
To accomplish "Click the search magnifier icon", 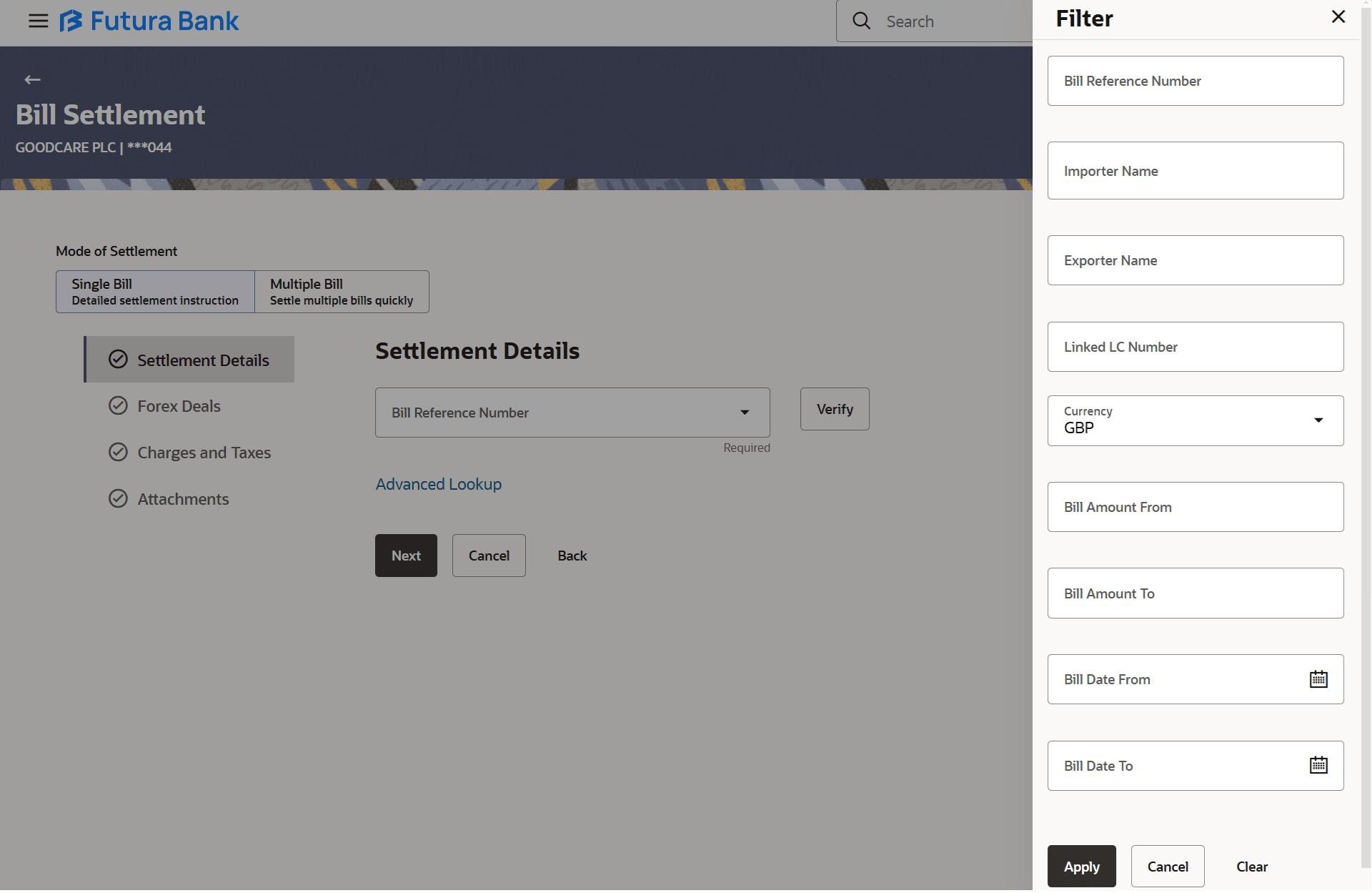I will (862, 21).
